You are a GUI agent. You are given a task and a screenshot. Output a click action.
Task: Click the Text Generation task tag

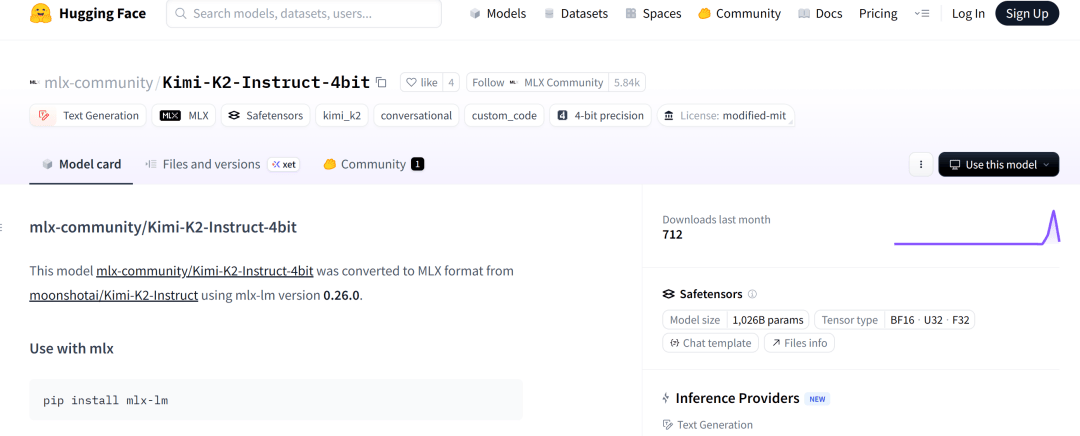coord(89,116)
